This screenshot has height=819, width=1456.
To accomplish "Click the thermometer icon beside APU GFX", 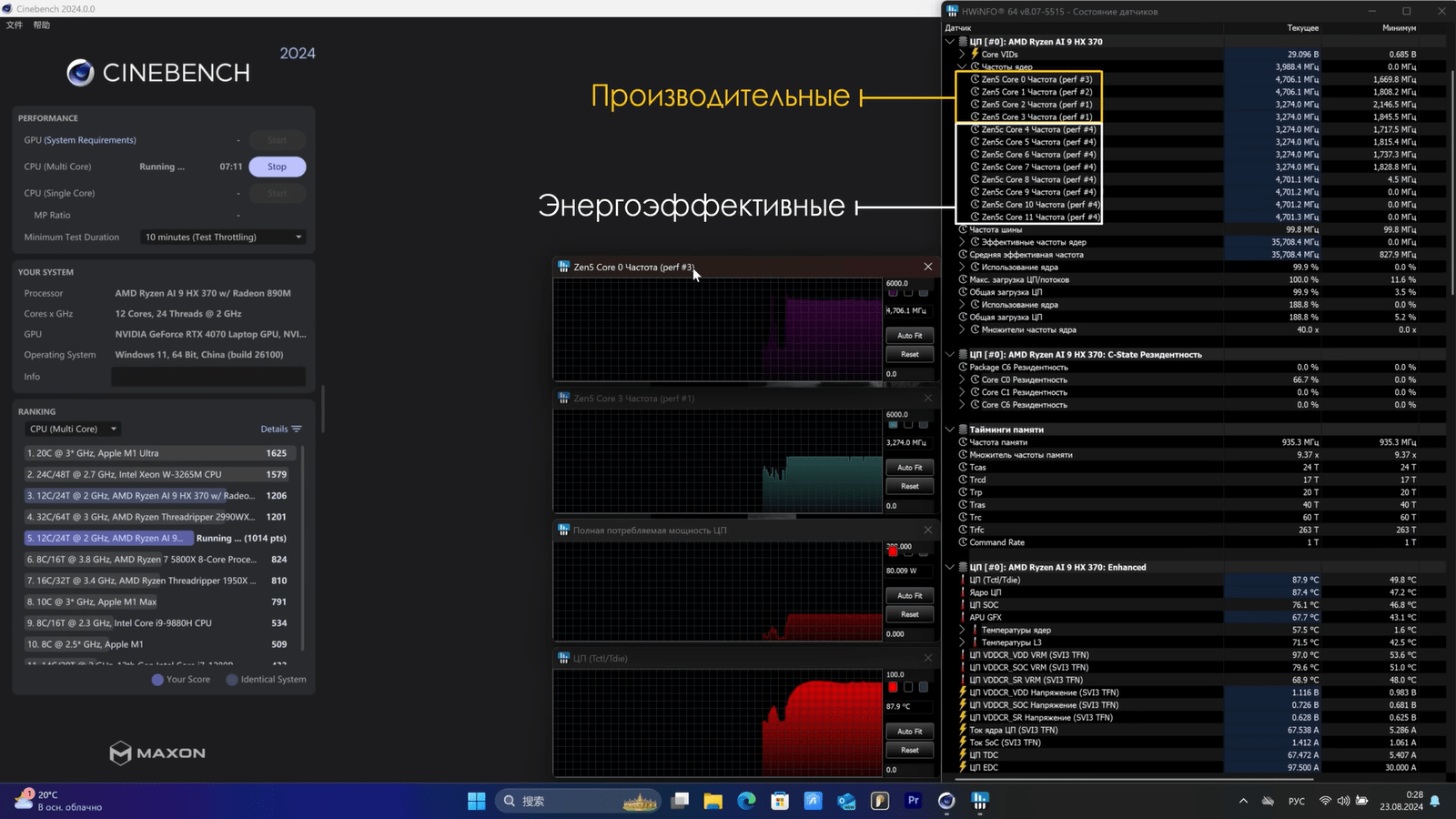I will point(963,617).
